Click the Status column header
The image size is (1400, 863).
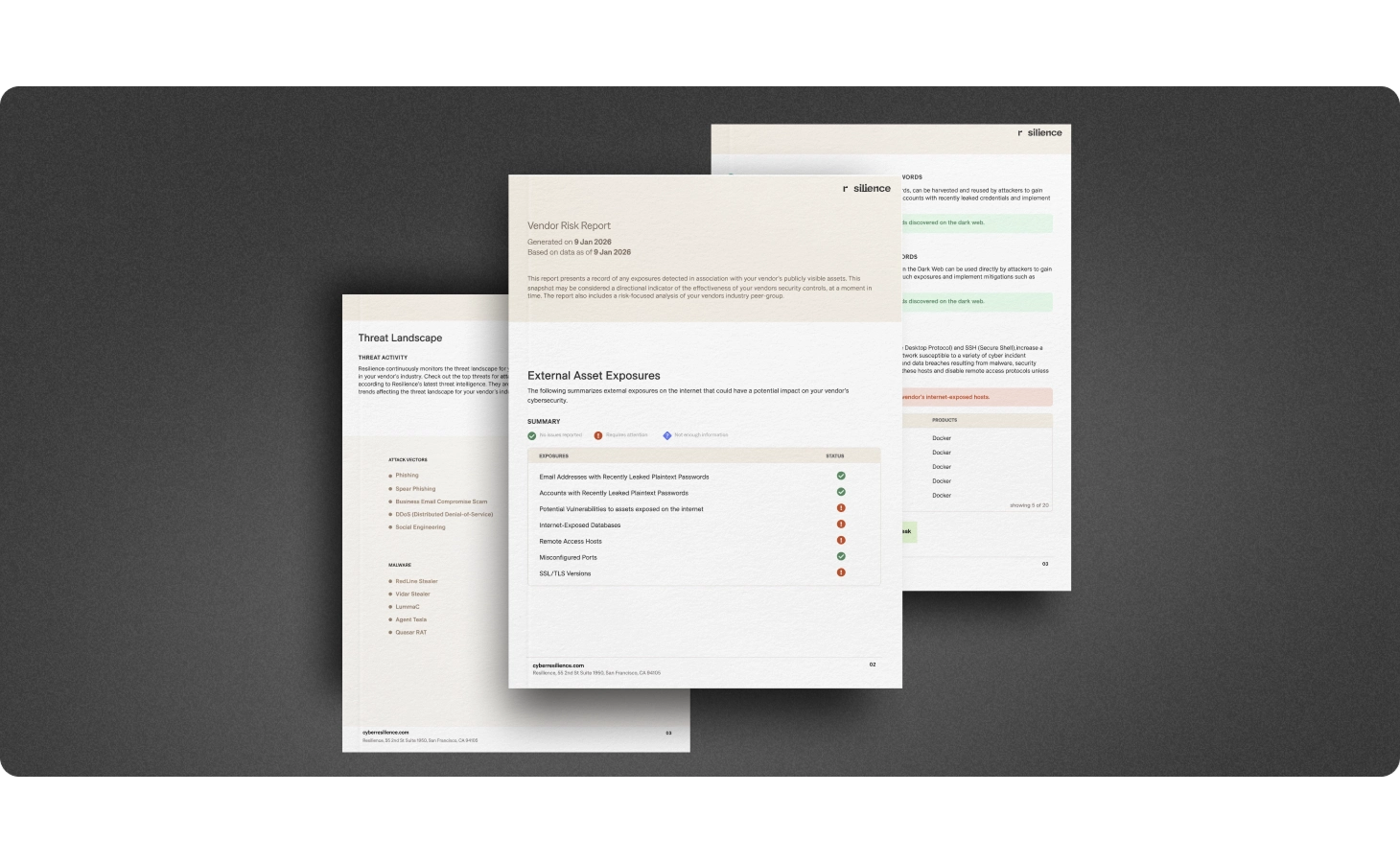pos(835,456)
